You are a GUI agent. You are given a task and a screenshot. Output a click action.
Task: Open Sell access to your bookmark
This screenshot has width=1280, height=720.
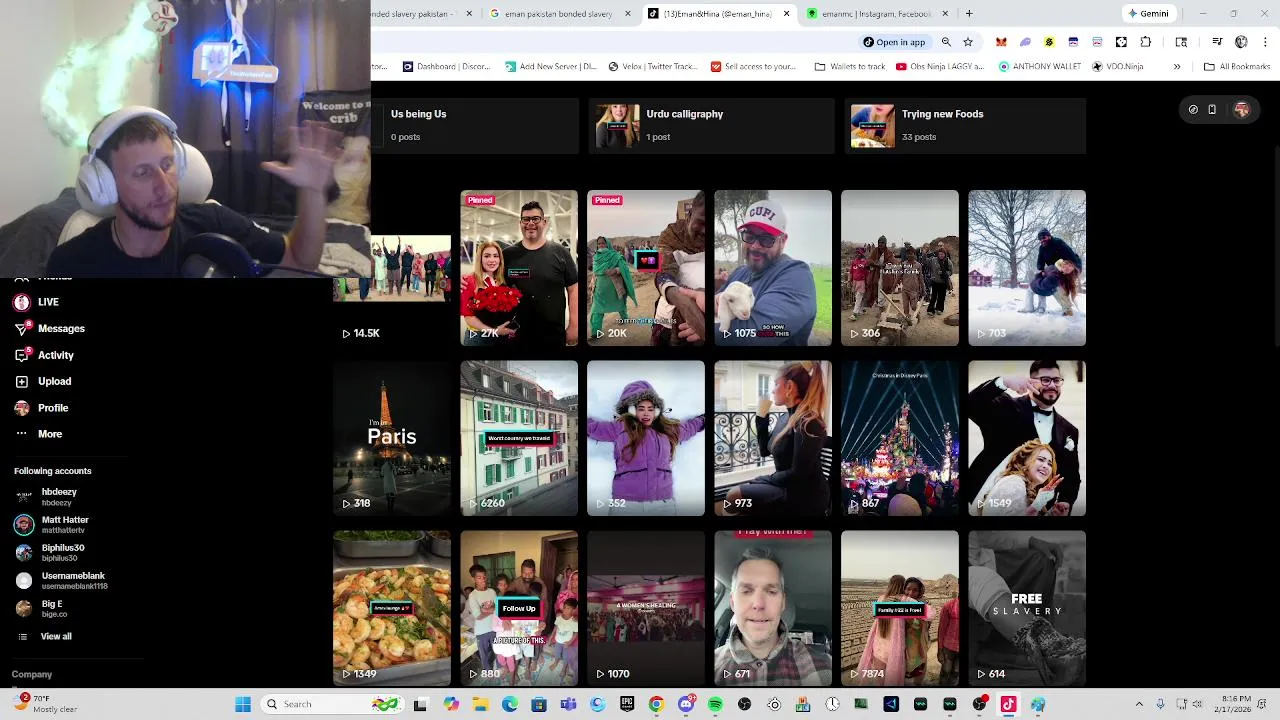point(753,67)
